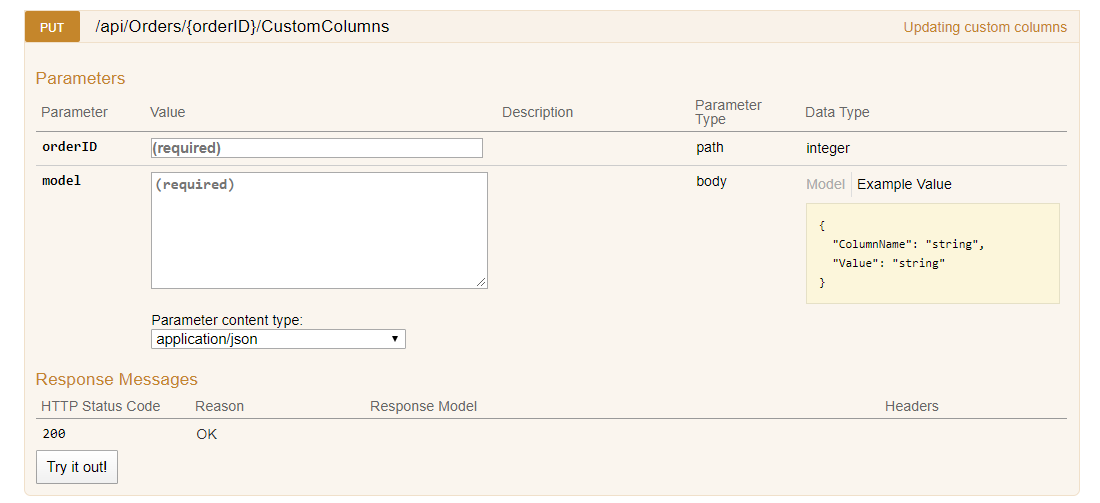Click the "Value" line in example JSON
The height and width of the screenshot is (503, 1100).
pos(889,263)
